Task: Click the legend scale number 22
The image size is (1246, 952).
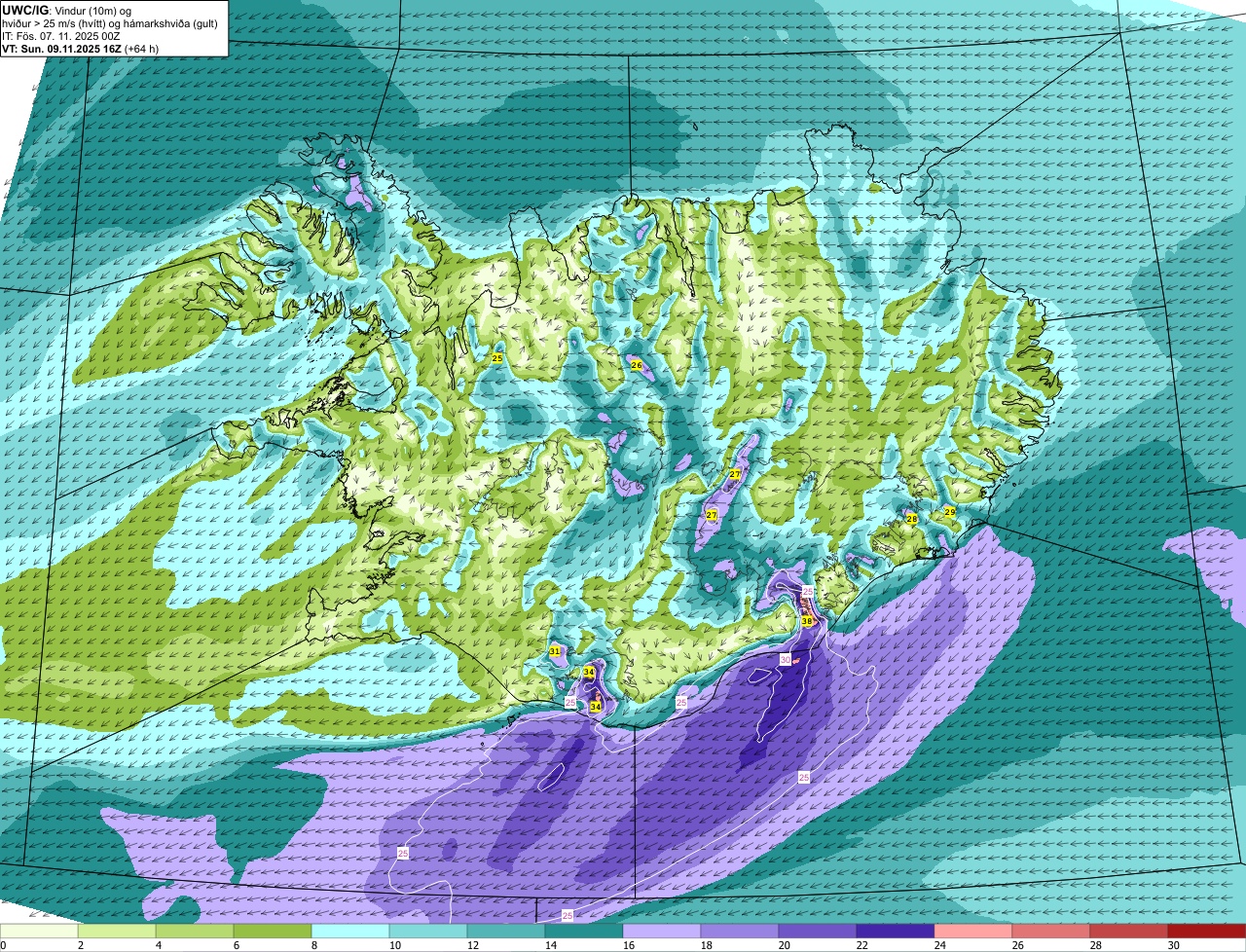Action: click(861, 945)
